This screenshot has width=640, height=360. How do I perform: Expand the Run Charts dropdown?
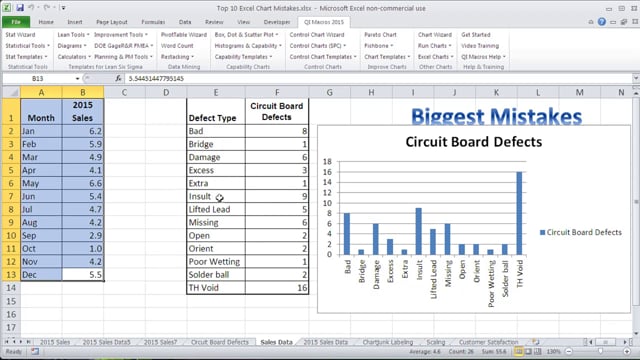tap(435, 46)
